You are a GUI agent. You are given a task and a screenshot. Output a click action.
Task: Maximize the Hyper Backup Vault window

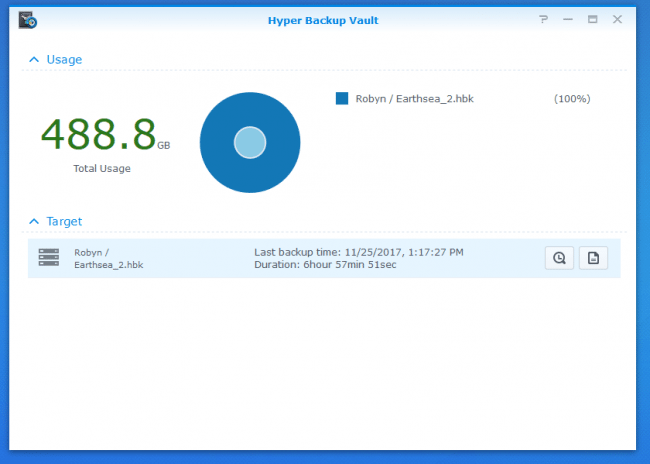tap(592, 19)
